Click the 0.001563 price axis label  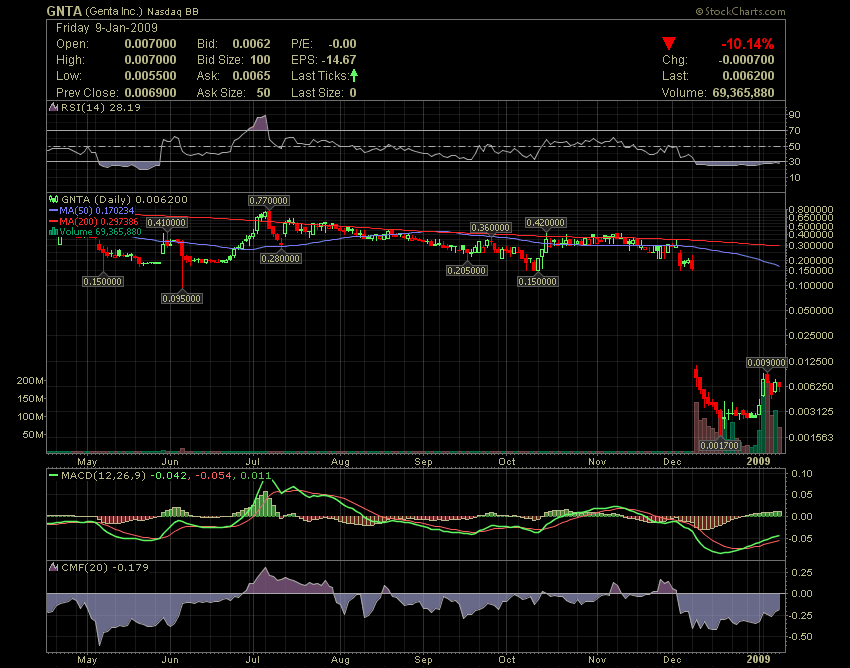pyautogui.click(x=810, y=437)
